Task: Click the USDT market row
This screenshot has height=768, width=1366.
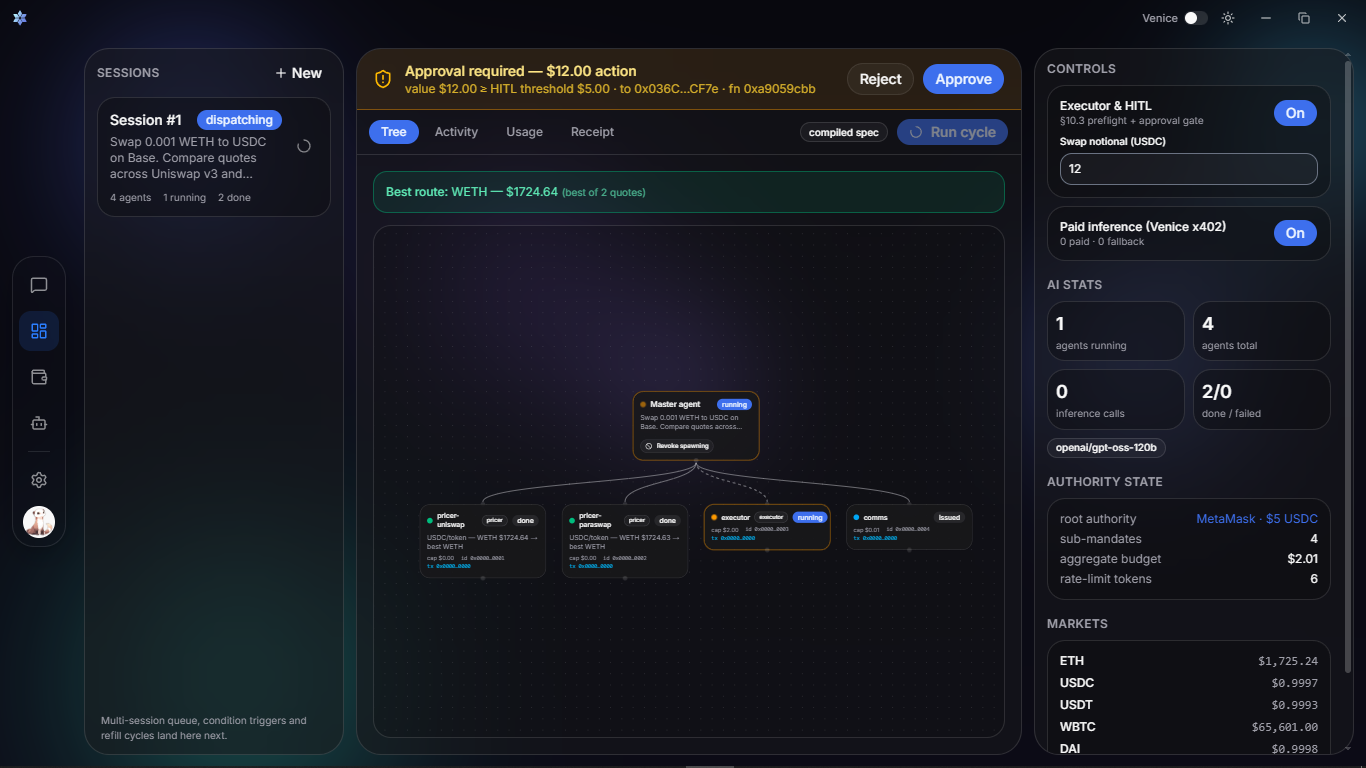Action: pos(1189,705)
